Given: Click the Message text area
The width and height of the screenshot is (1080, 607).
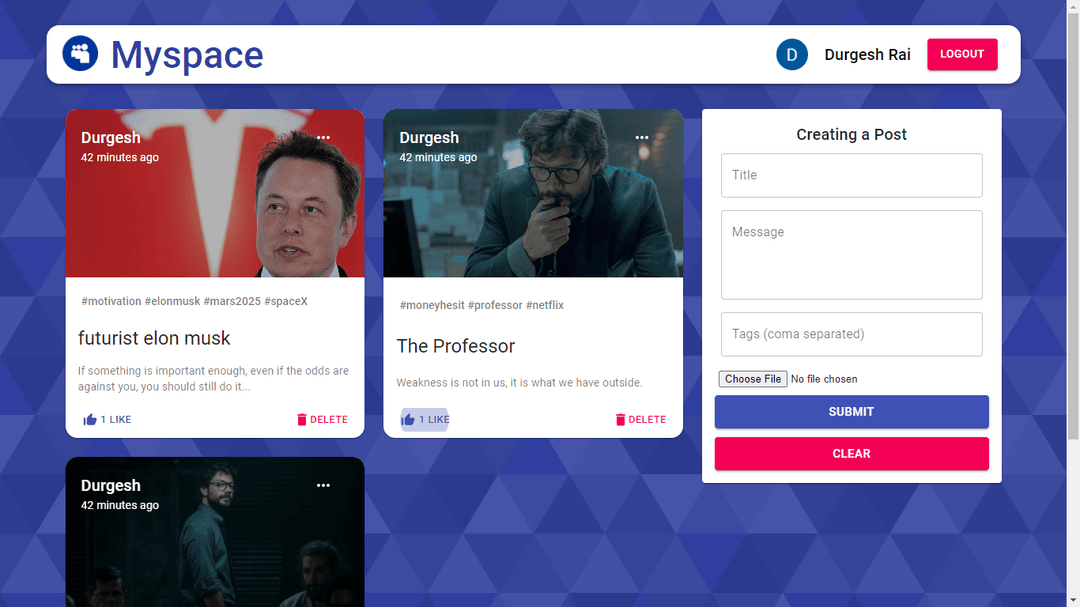Looking at the screenshot, I should (x=851, y=254).
